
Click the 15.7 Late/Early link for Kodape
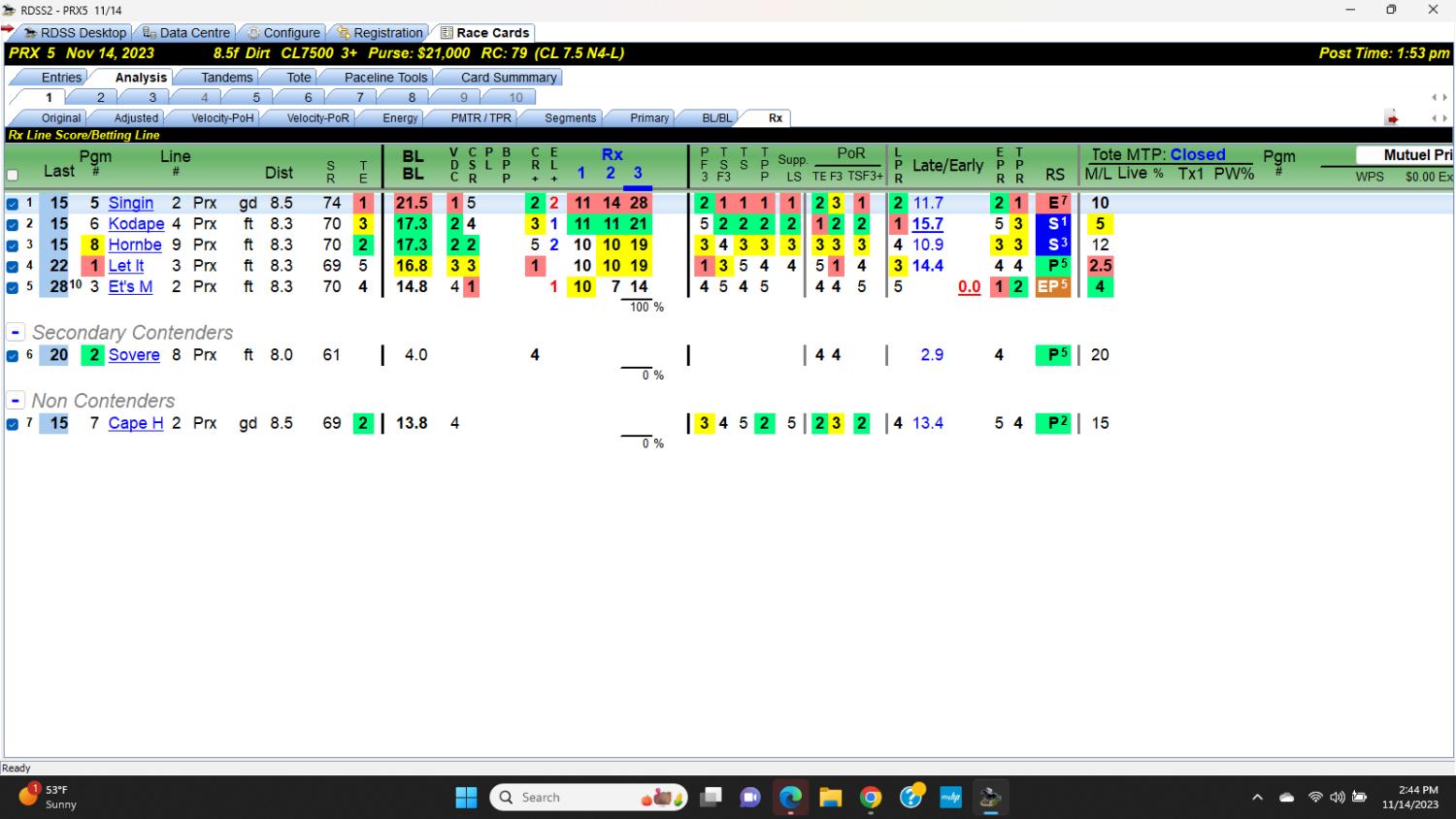tap(927, 224)
